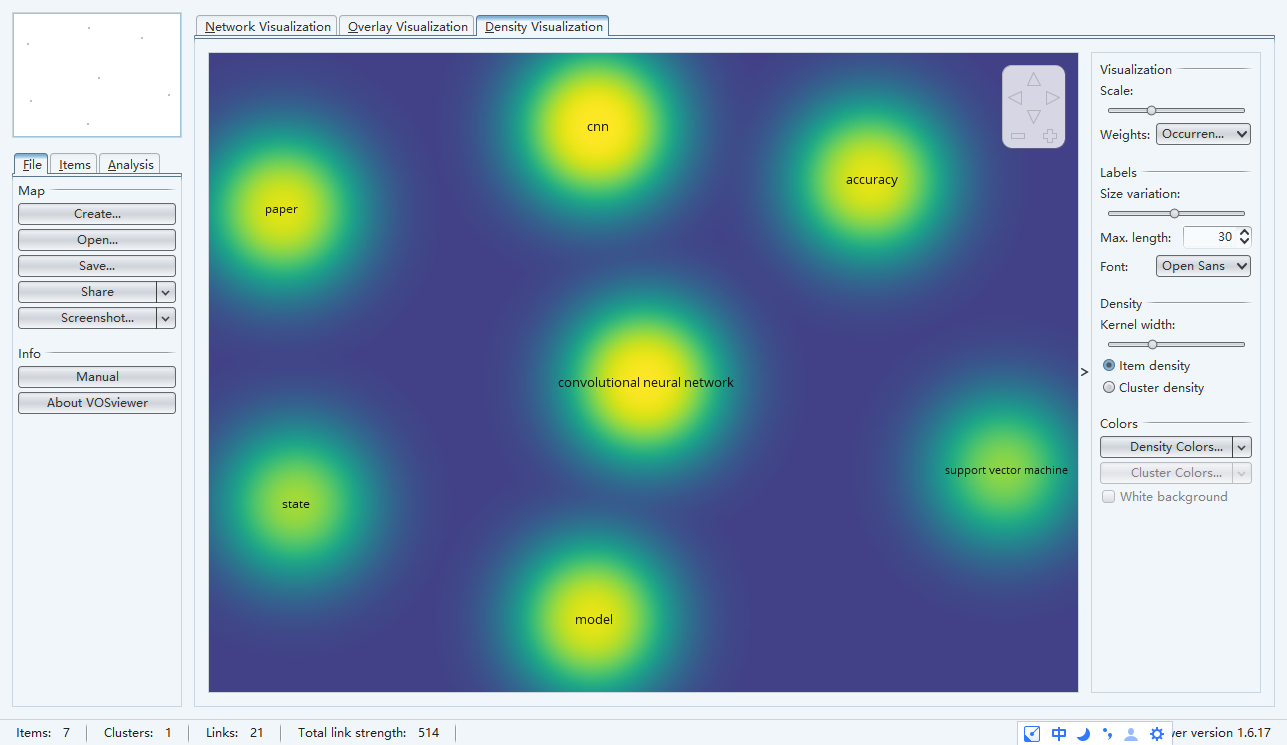Enable dark interface via the moon icon

point(1083,733)
